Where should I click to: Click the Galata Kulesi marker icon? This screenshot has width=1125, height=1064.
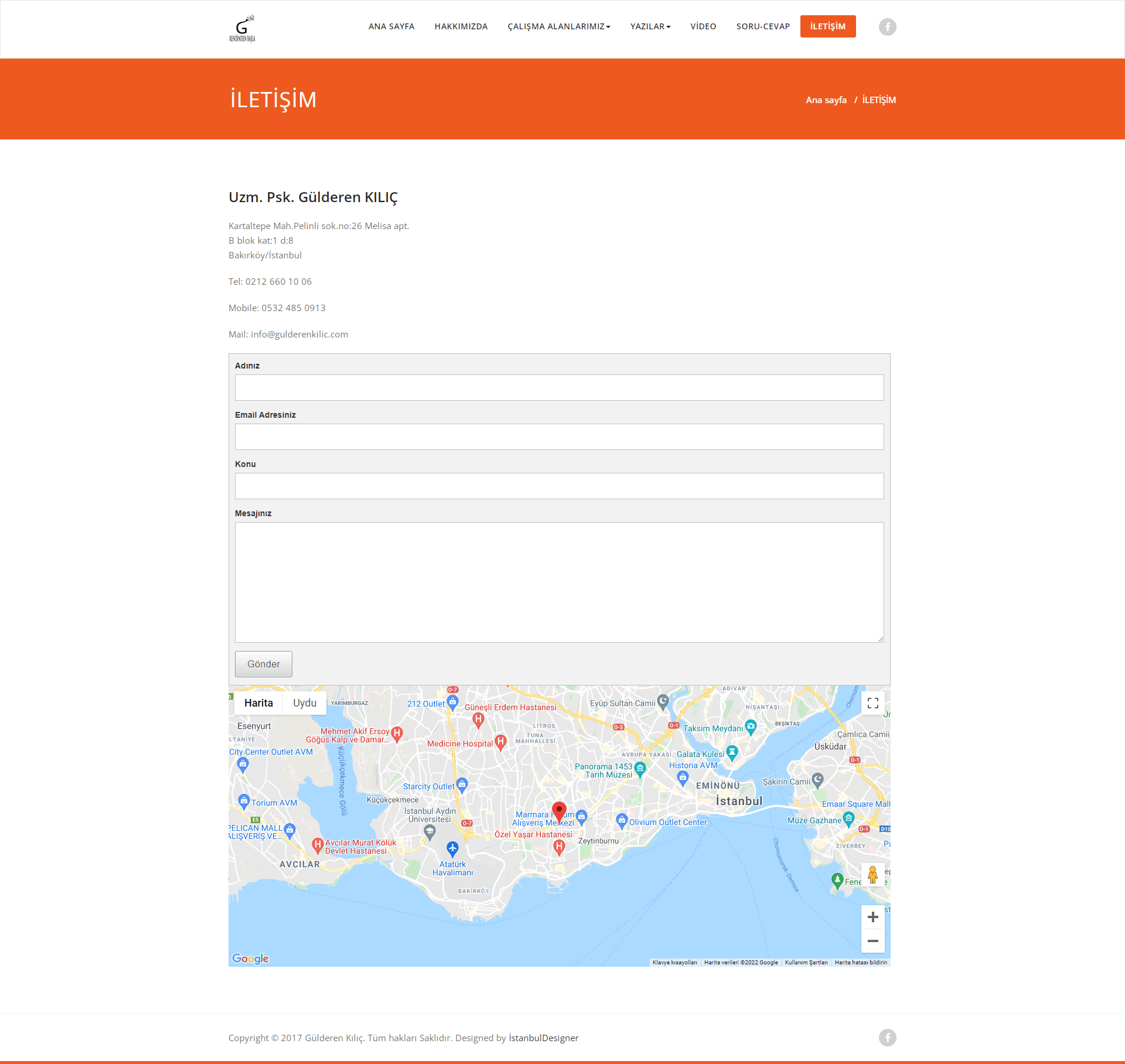pos(732,752)
